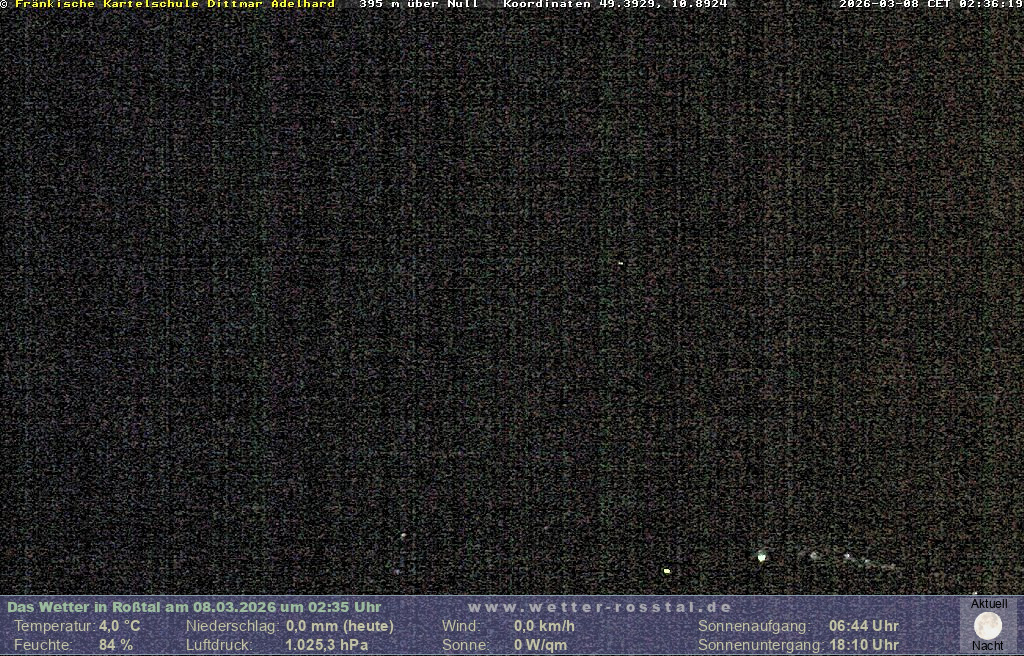Click the 'Sonnenuntergang:' label
Image resolution: width=1024 pixels, height=656 pixels.
click(x=759, y=645)
